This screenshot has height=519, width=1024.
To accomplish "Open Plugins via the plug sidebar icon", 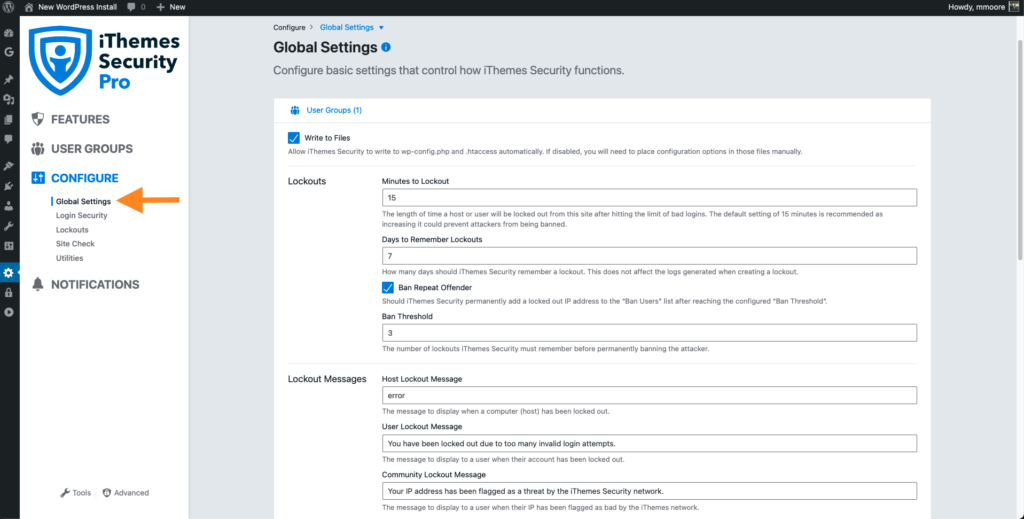I will tap(8, 186).
